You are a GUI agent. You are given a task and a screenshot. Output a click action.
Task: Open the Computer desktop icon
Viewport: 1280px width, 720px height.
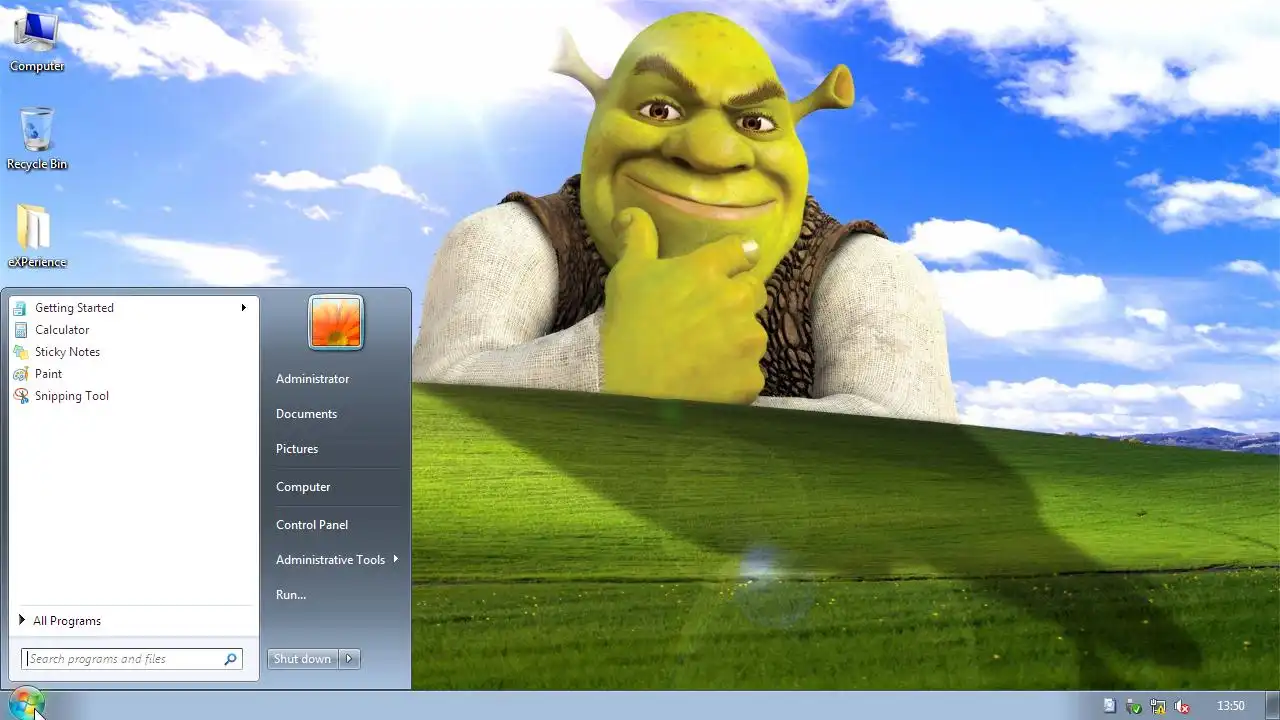tap(36, 40)
